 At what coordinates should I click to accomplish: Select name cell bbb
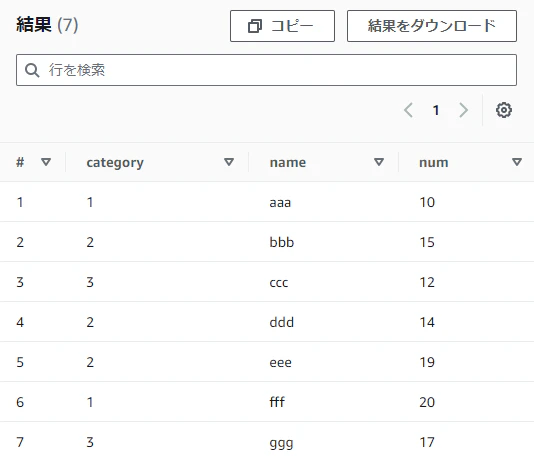[x=282, y=242]
